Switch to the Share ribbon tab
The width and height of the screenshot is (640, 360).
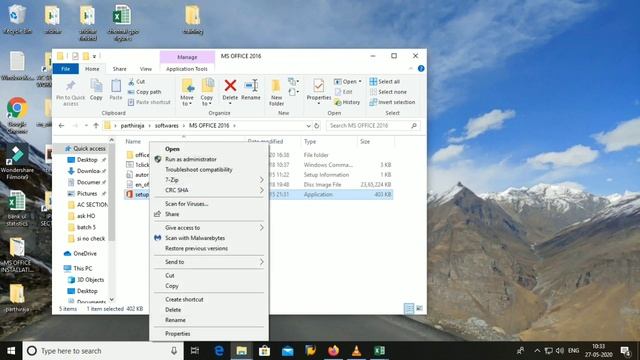pos(120,69)
